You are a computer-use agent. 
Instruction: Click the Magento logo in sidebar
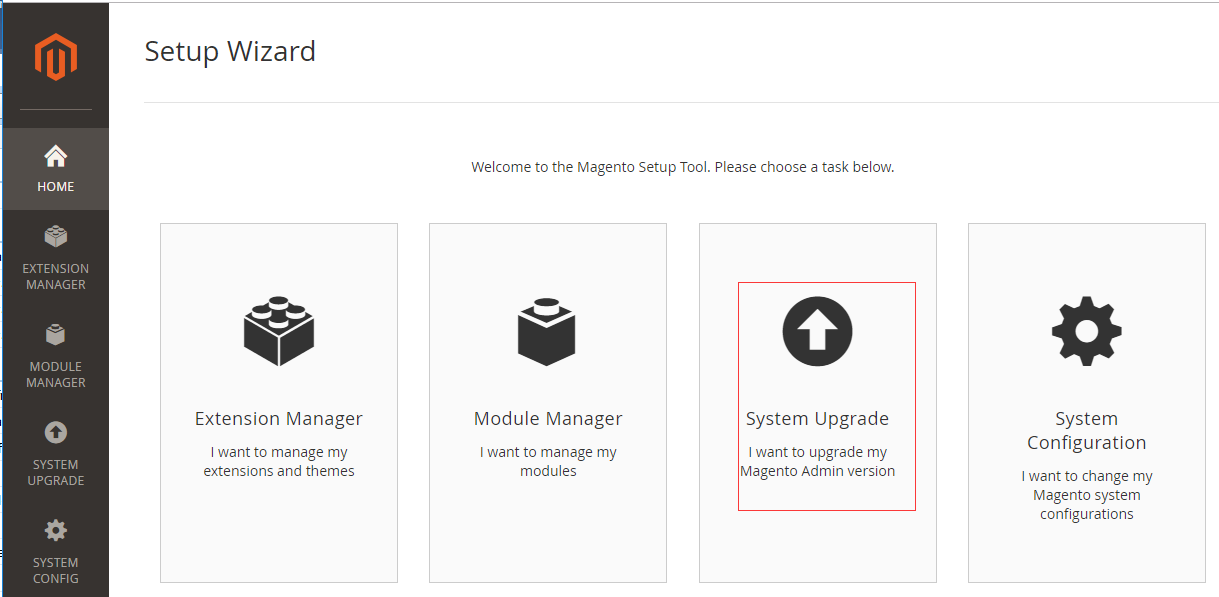point(56,57)
